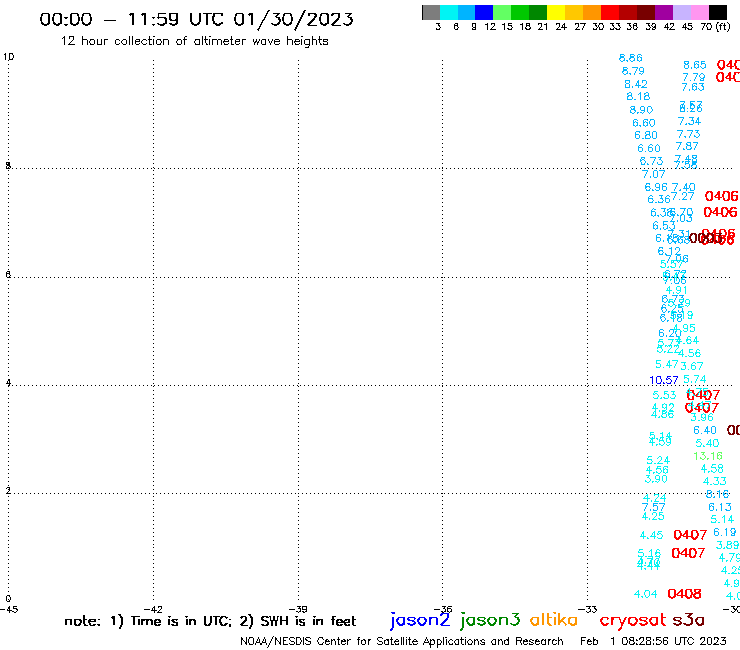Screen dimensions: 740x650
Task: Click the wave height value '6.13'
Action: tap(720, 507)
